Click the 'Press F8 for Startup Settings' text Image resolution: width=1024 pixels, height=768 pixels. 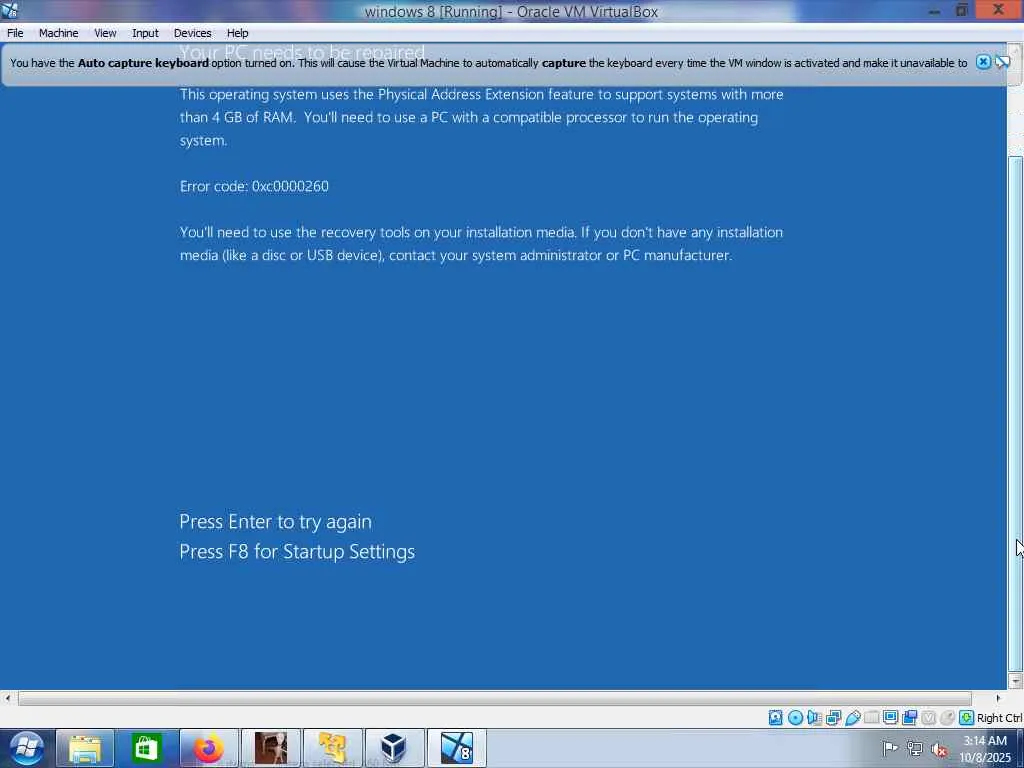click(x=297, y=552)
